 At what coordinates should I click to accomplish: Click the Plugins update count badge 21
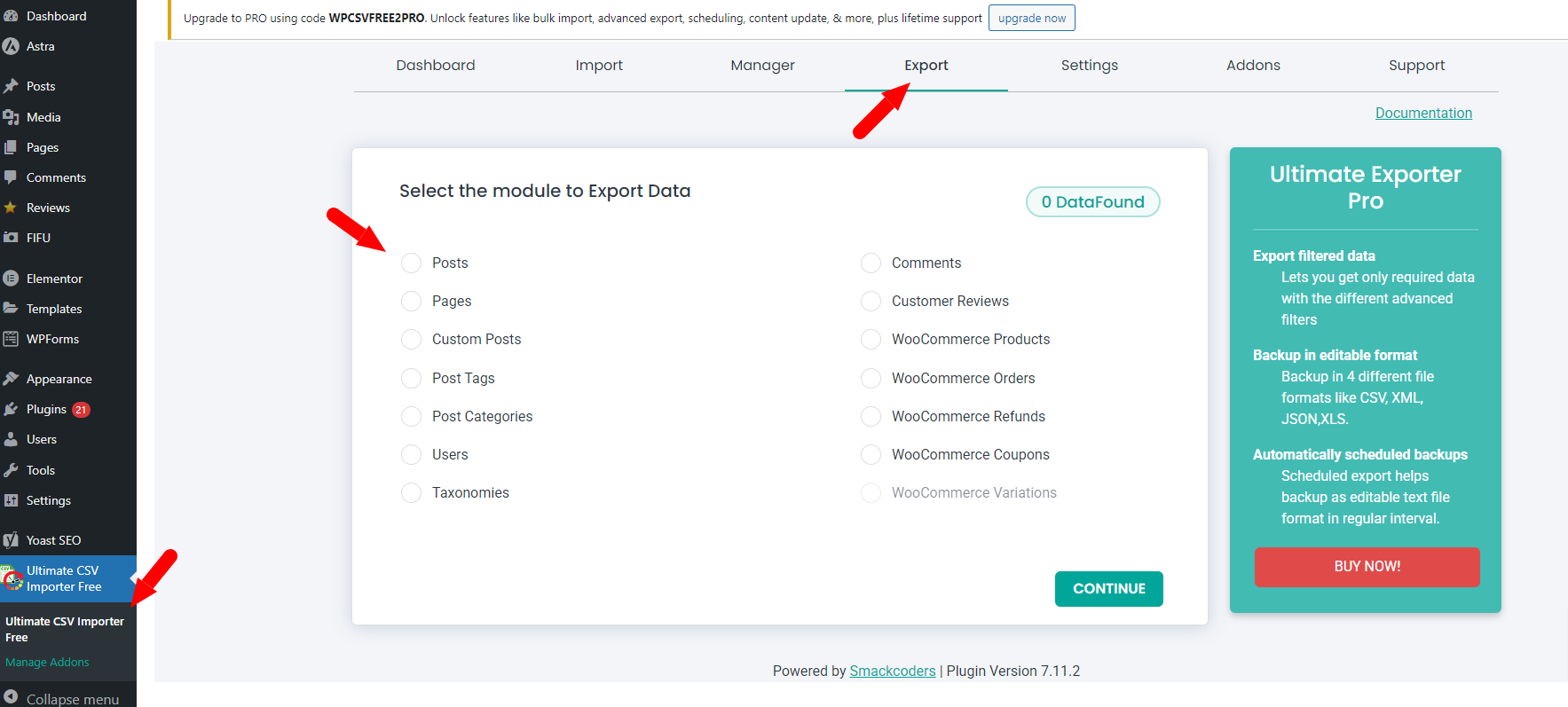tap(81, 409)
